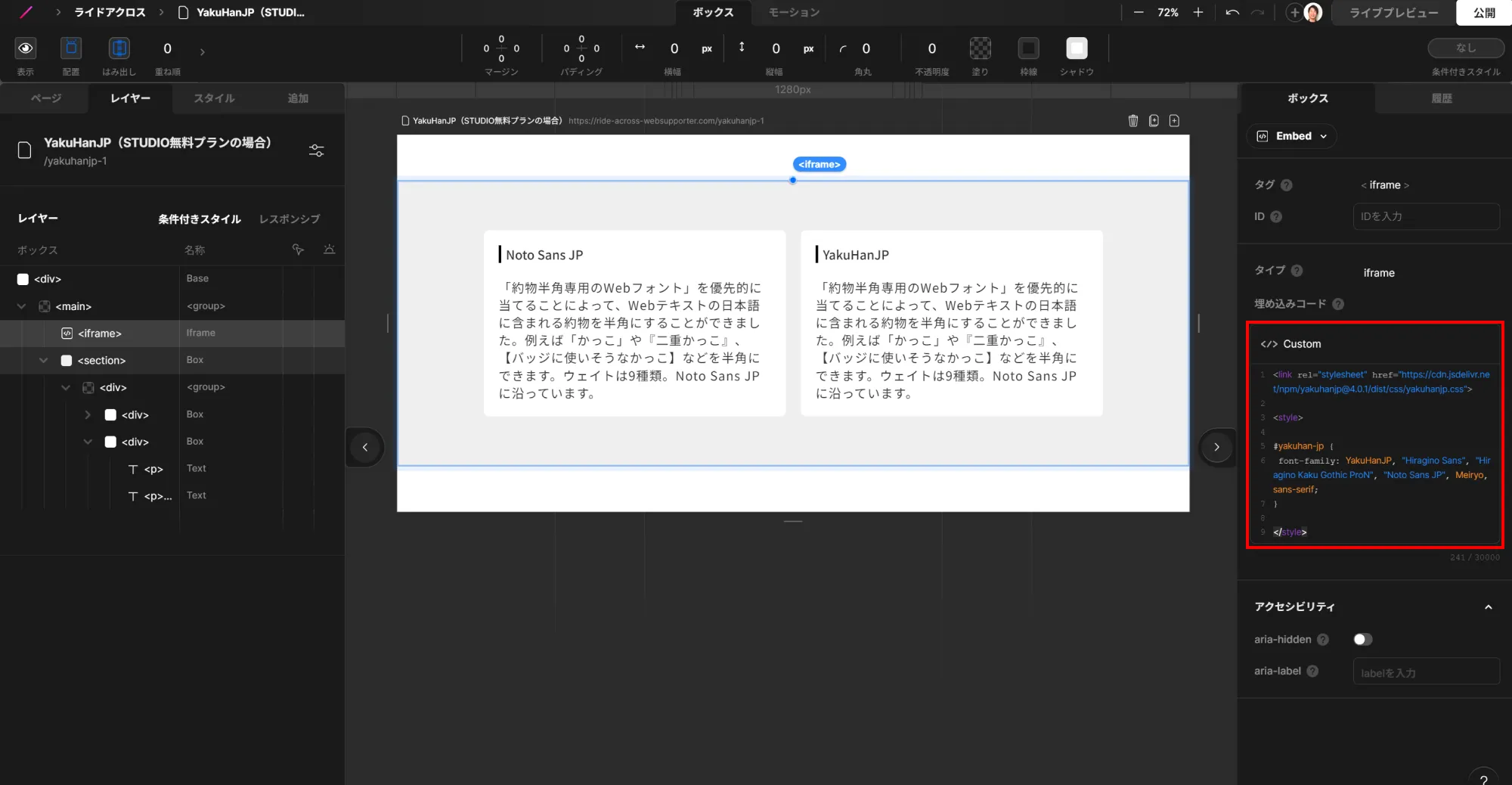The height and width of the screenshot is (785, 1512).
Task: Toggle the aria-hidden switch
Action: click(x=1362, y=640)
